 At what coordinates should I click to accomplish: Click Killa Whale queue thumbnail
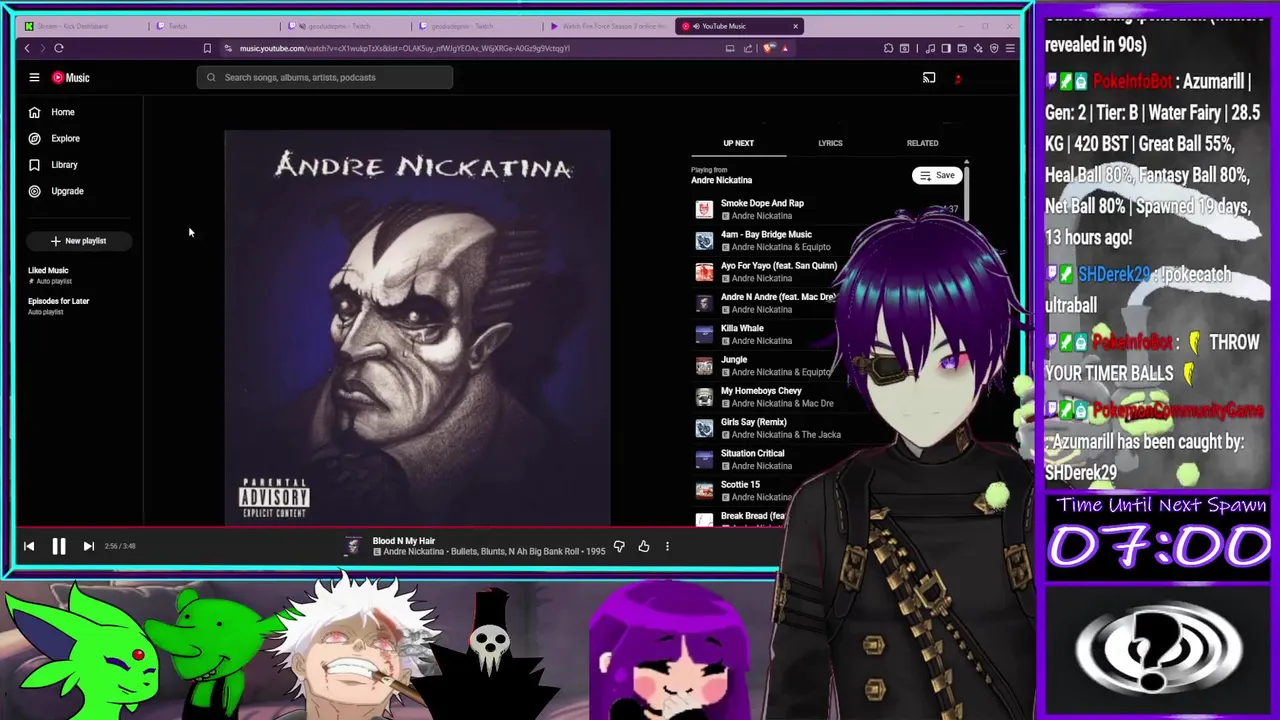tap(704, 334)
